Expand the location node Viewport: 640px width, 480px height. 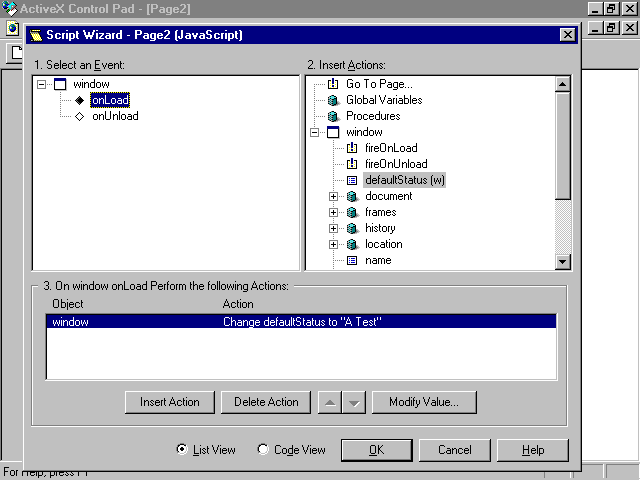pos(334,244)
